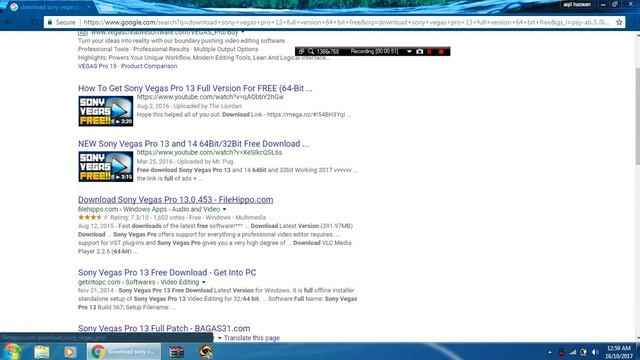Open the clock showing 12:59 AM

point(619,352)
